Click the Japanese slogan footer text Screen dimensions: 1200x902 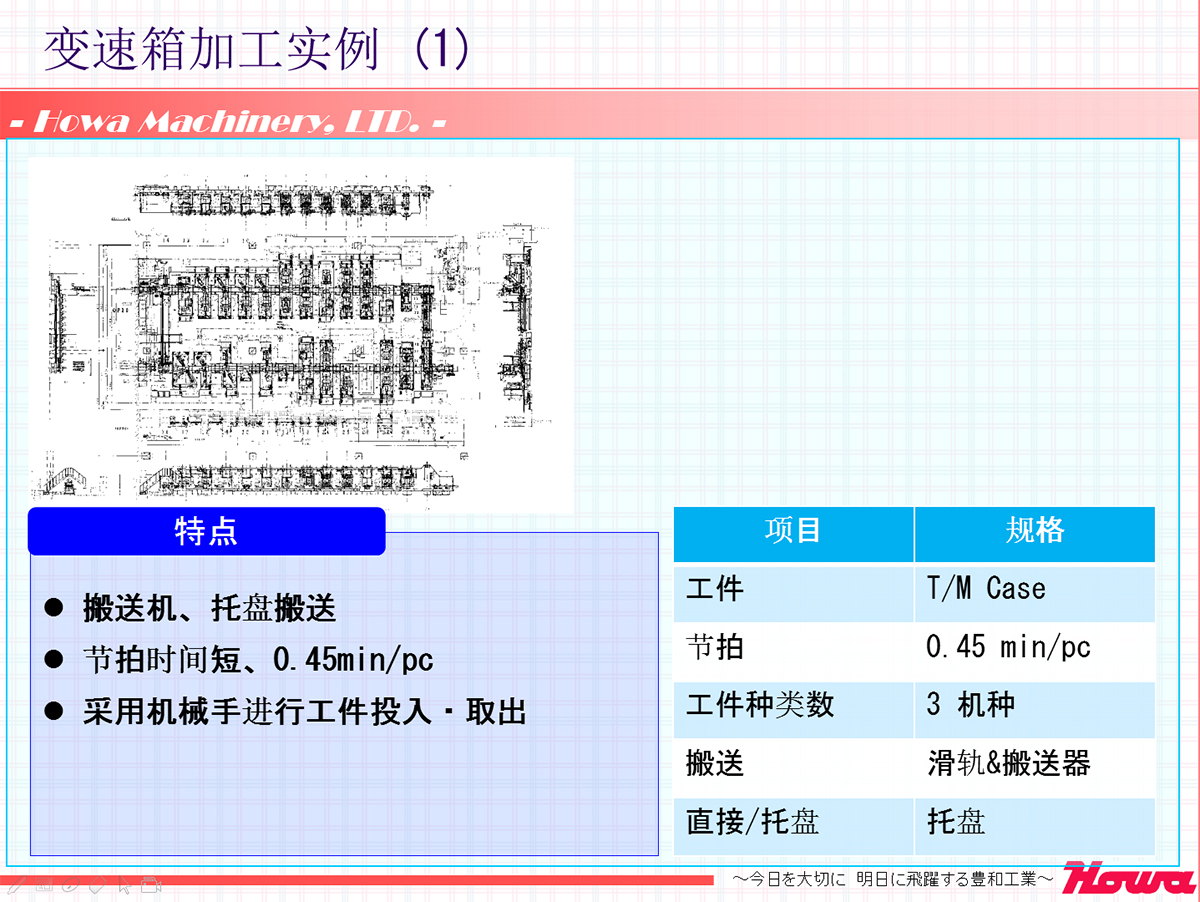coord(892,879)
